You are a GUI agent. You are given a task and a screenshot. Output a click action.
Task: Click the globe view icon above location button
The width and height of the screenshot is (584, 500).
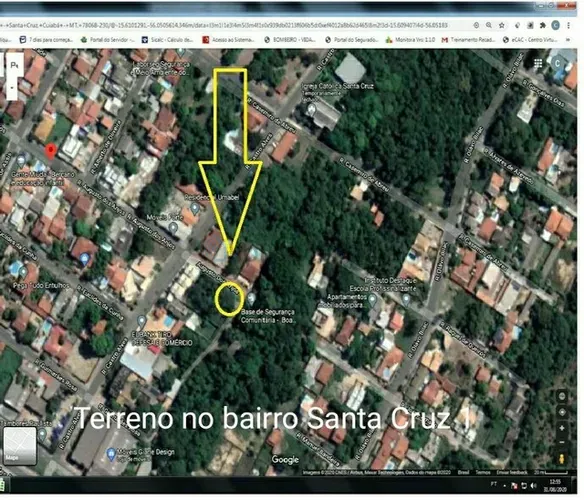pyautogui.click(x=562, y=396)
